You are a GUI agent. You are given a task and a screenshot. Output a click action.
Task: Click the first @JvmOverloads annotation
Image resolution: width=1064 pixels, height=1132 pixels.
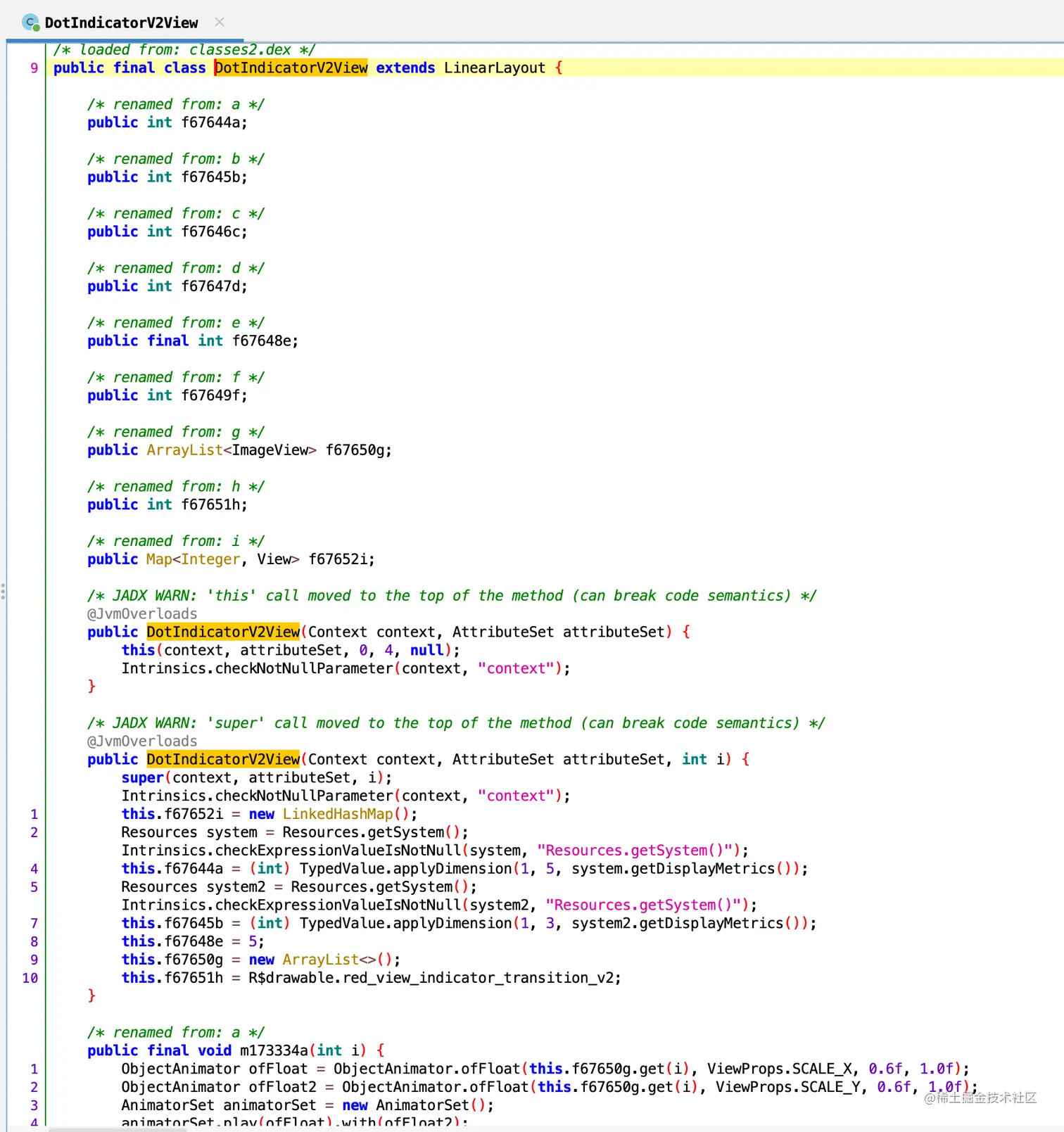tap(142, 613)
